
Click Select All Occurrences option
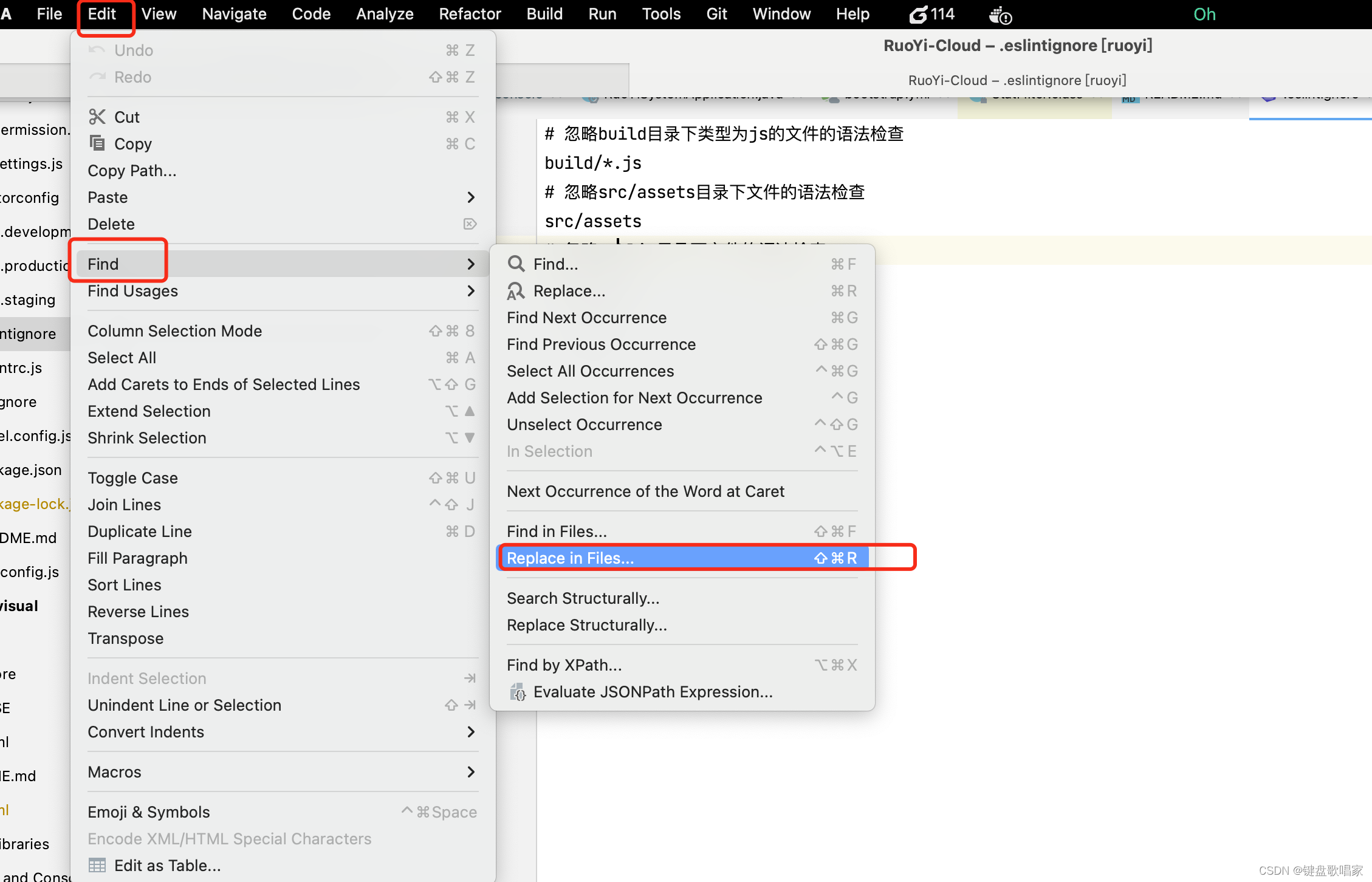click(x=592, y=371)
